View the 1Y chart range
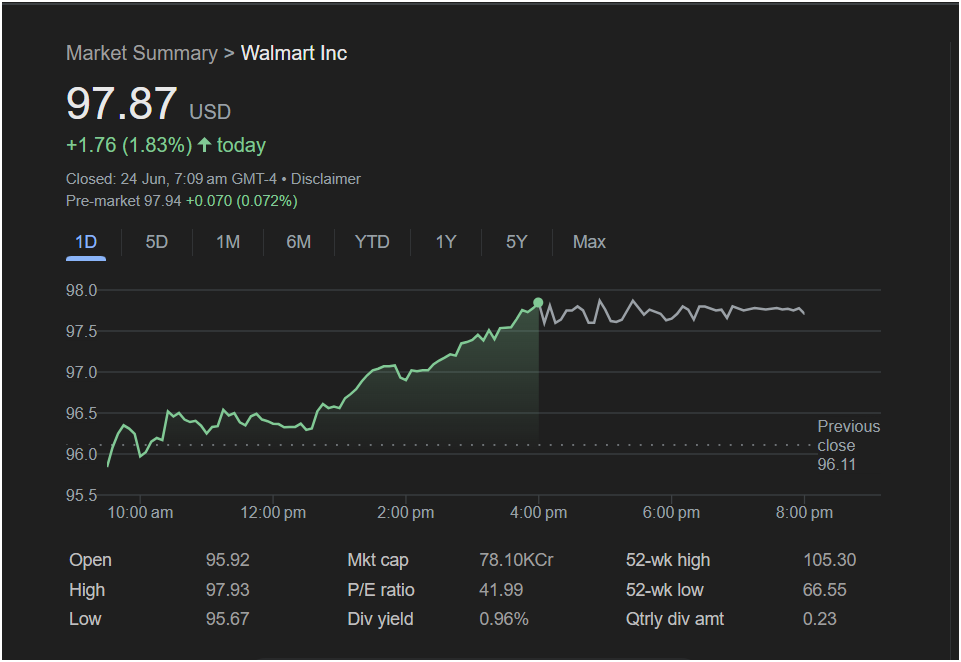This screenshot has height=662, width=961. point(446,242)
